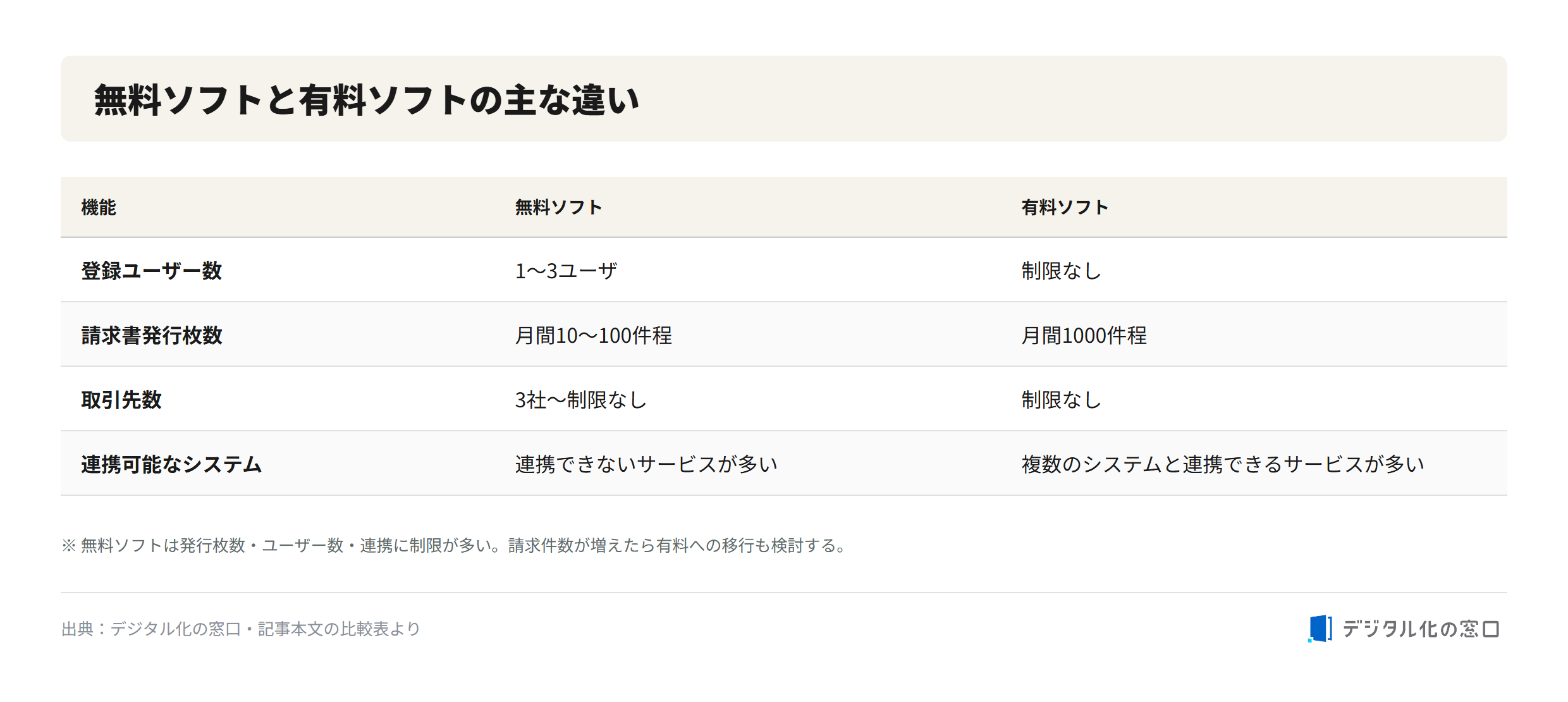
Task: Click the 請求書発行枚数 row label
Action: [x=152, y=335]
